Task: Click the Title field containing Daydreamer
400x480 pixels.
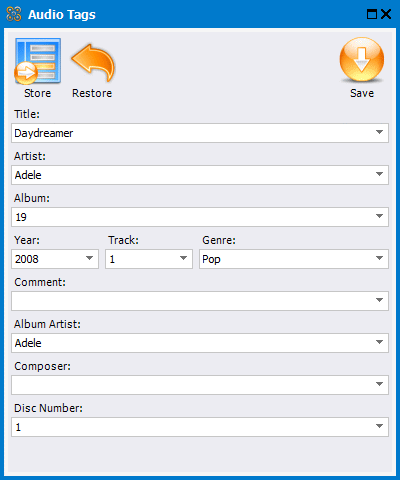Action: (200, 133)
